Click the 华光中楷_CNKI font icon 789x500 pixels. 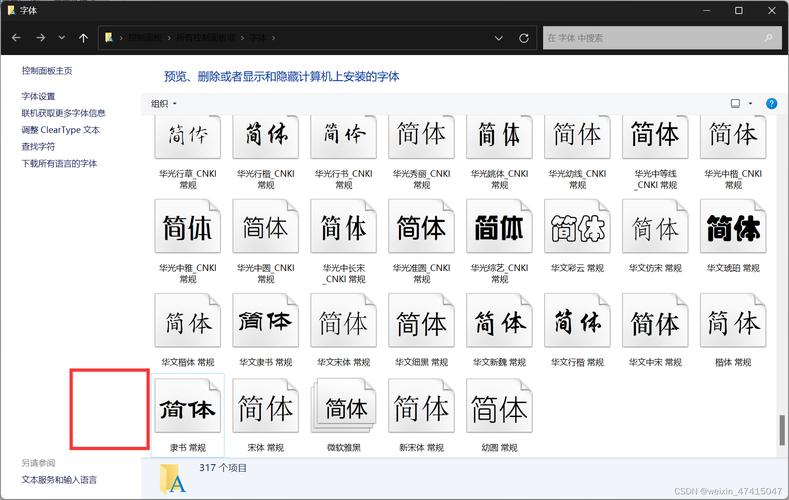tap(733, 136)
